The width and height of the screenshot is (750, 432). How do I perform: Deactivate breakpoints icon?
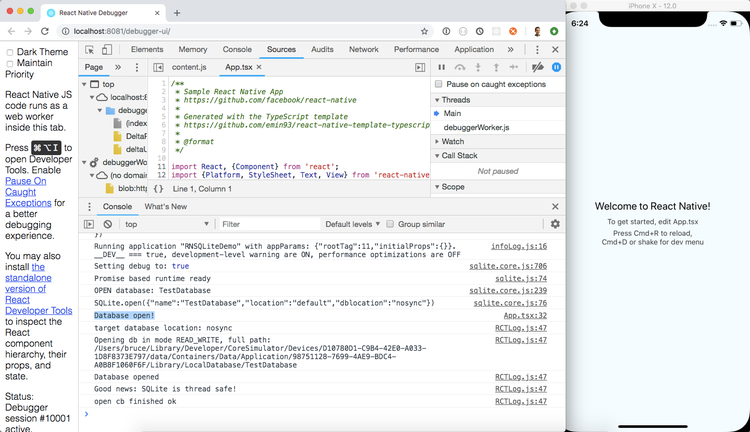pos(538,67)
